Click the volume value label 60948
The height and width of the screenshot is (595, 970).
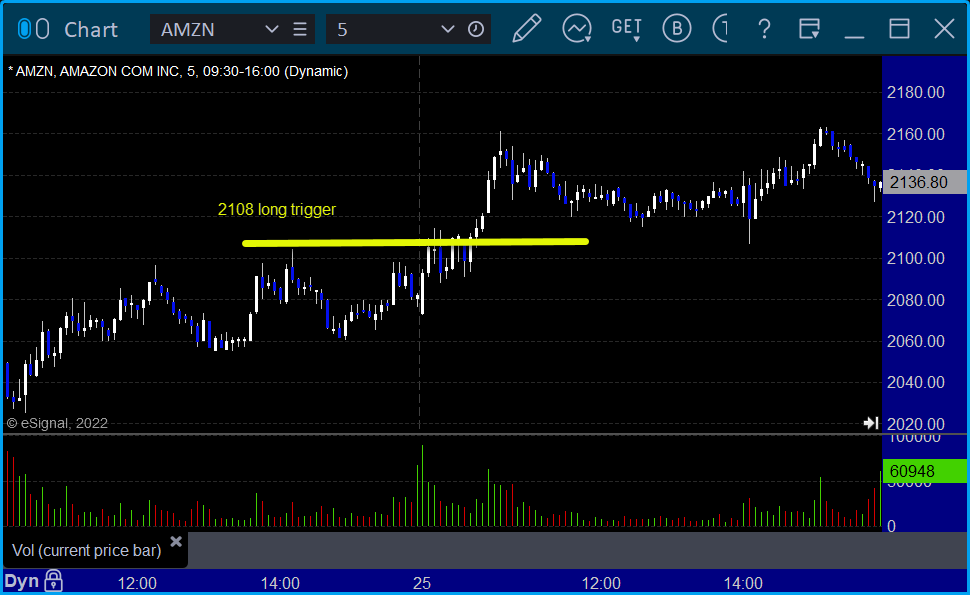pos(925,471)
